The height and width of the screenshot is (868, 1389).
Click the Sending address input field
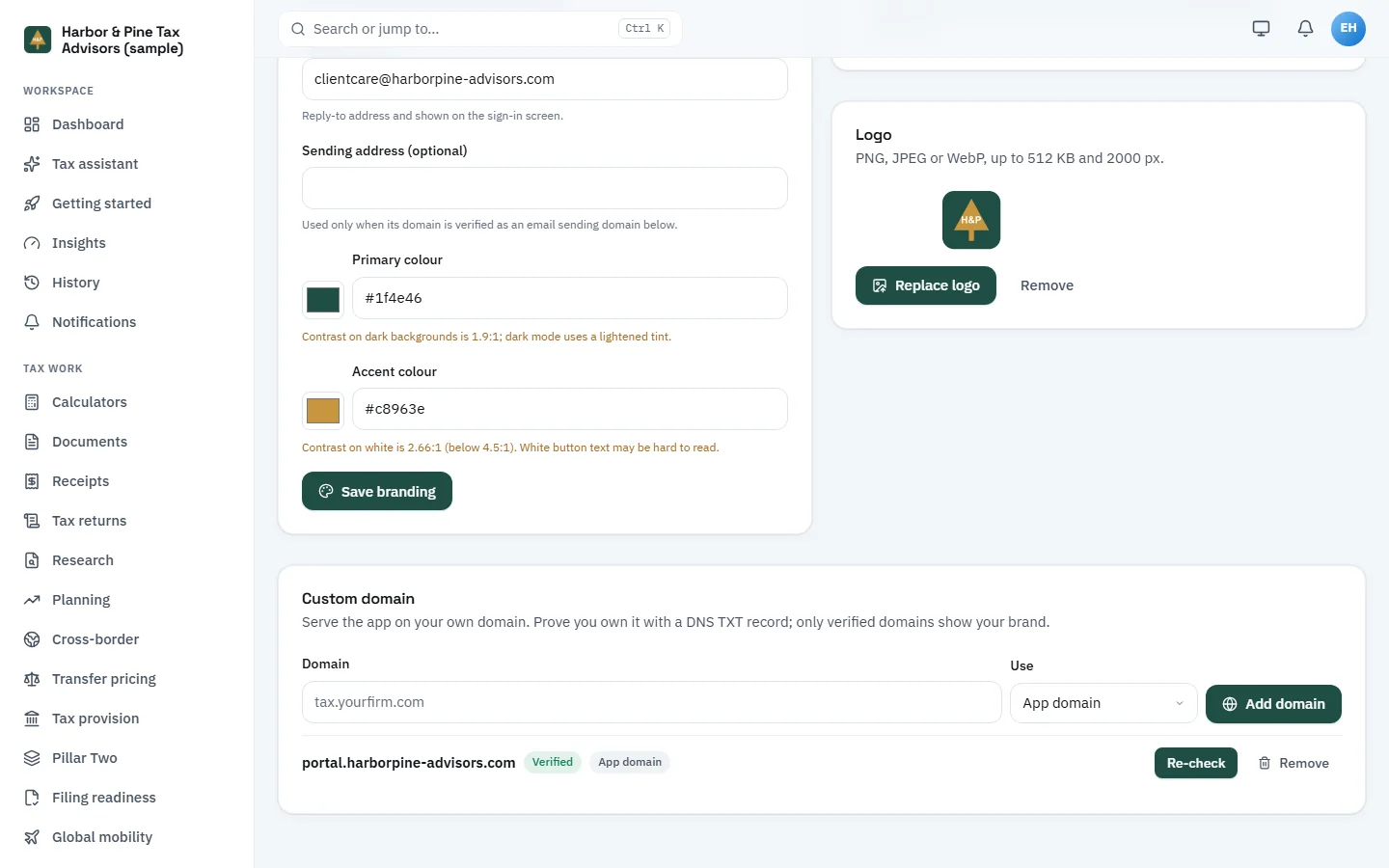click(x=545, y=188)
